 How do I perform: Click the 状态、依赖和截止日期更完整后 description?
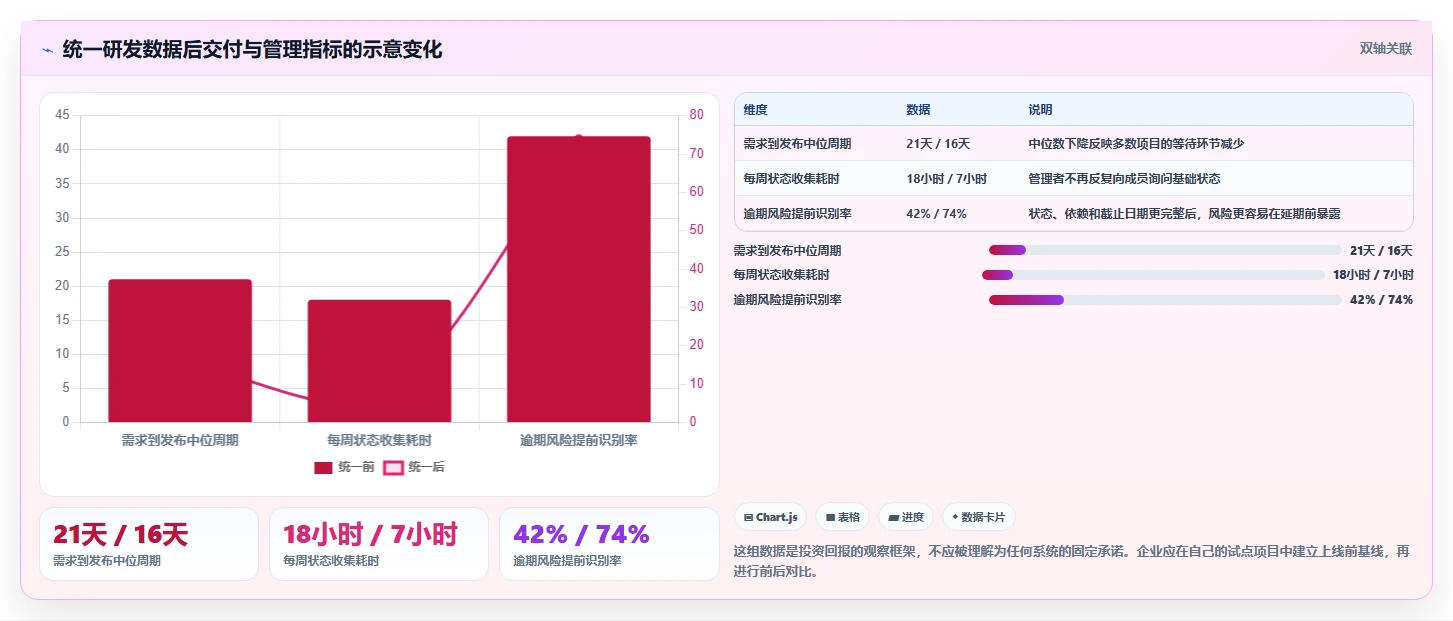pos(1184,213)
